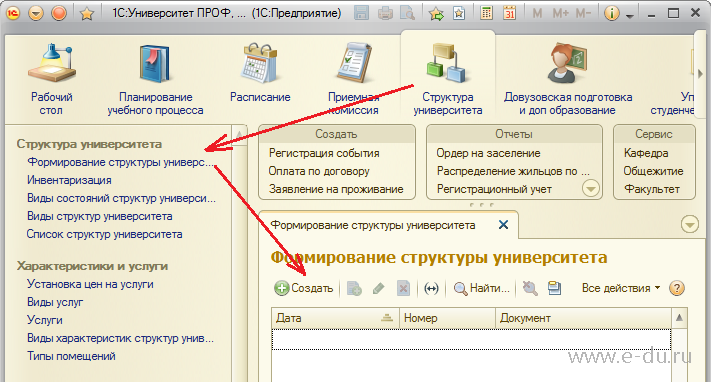The width and height of the screenshot is (711, 382).
Task: Click Регистрация события in Создать panel
Action: pos(324,153)
